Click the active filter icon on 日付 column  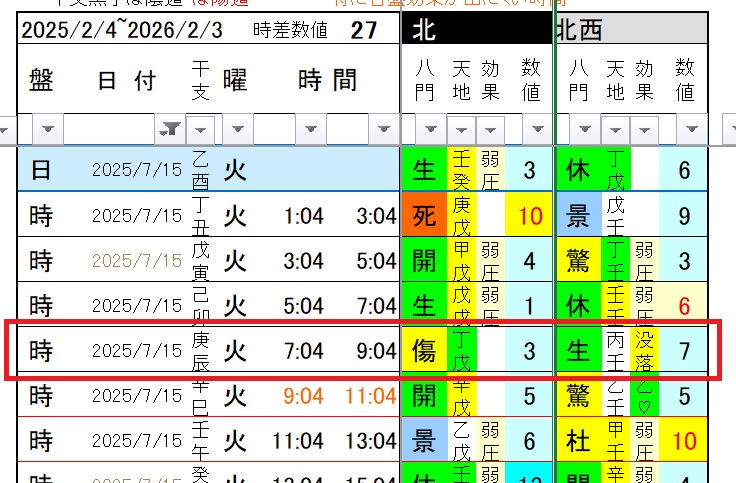coord(171,129)
